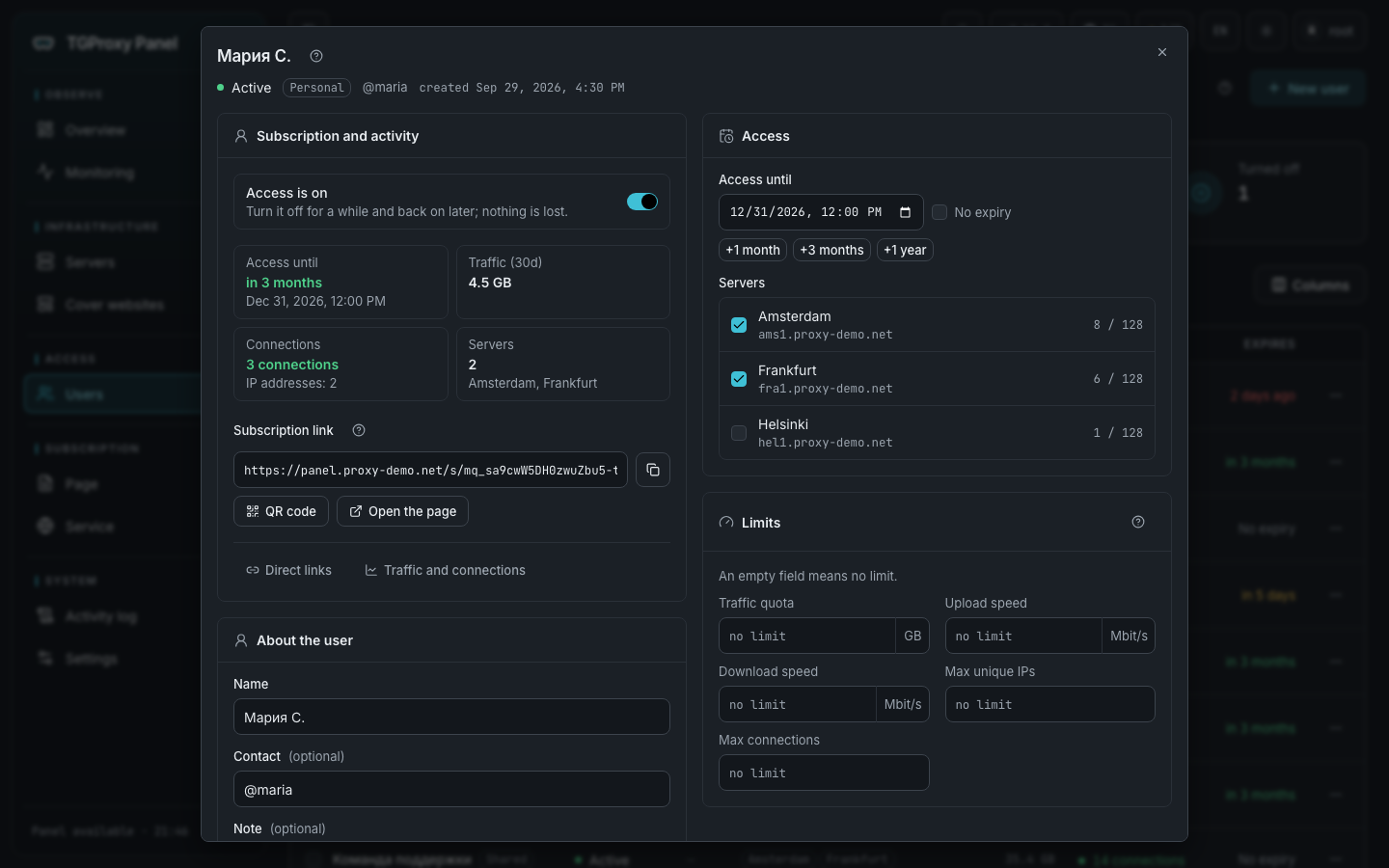Open the Limits help icon

coord(1138,522)
